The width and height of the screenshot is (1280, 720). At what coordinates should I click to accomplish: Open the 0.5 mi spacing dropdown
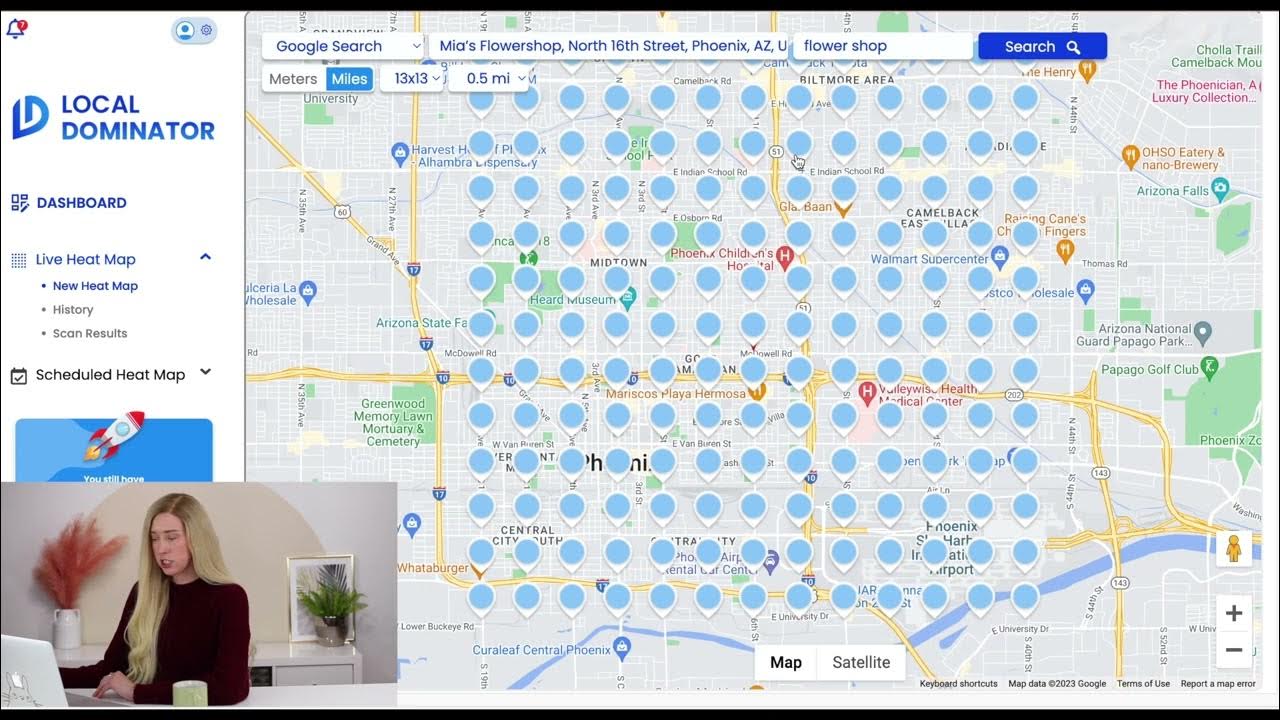[489, 79]
